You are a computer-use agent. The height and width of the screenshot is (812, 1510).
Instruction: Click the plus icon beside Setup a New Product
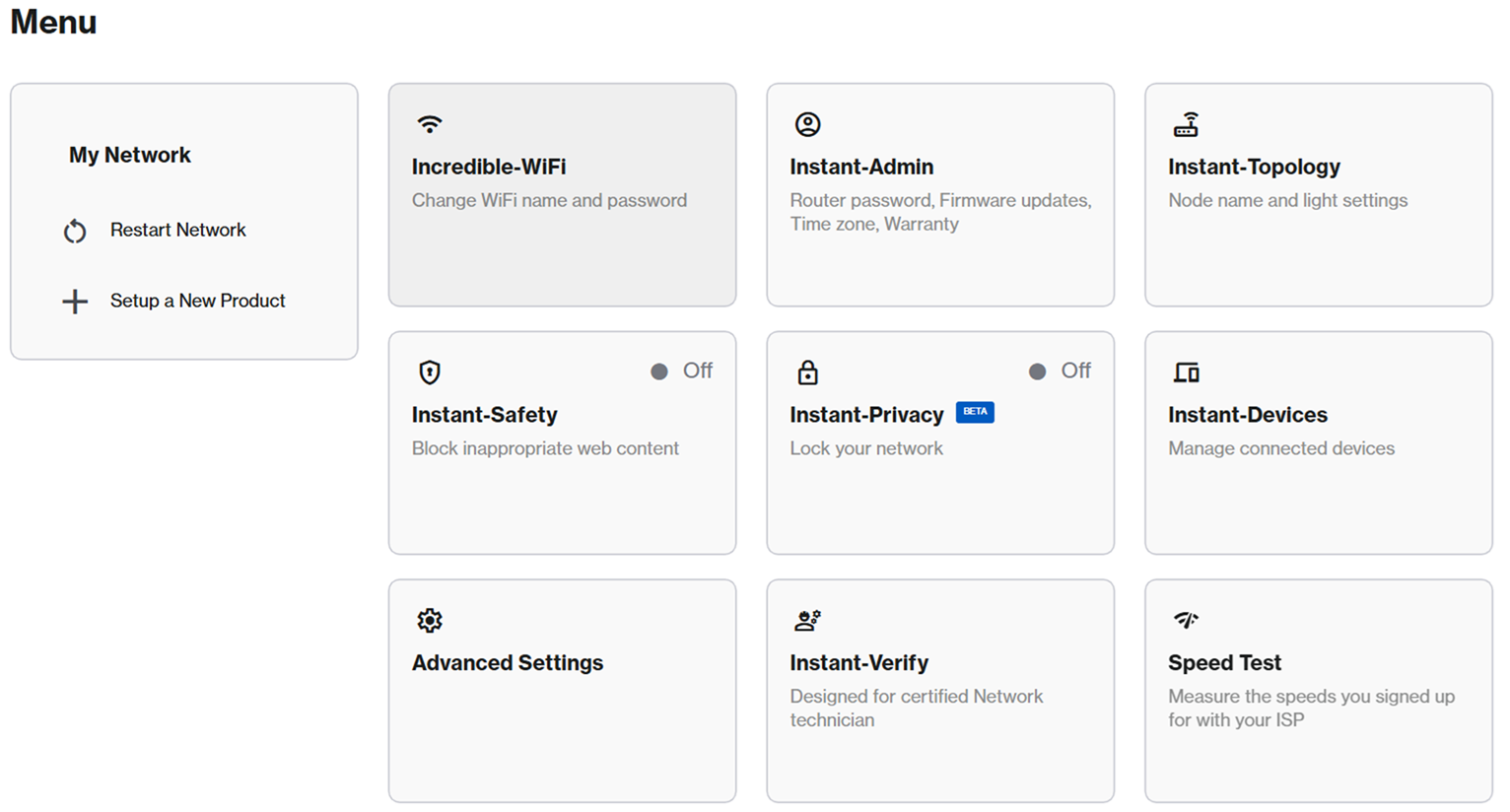(75, 301)
